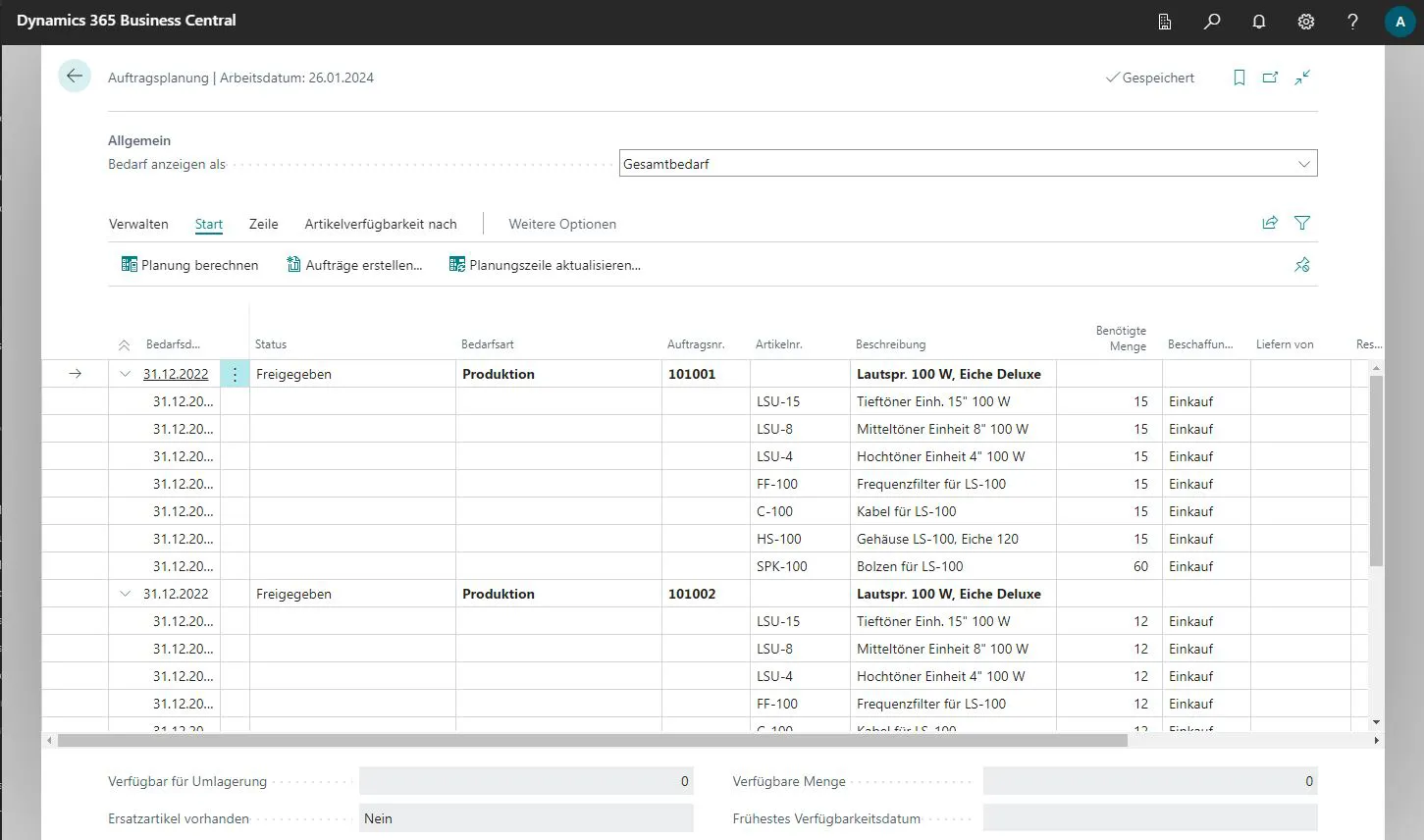Select Einkauf cell in the SPK-100 row
Screen dimensions: 1424x840
1206,566
